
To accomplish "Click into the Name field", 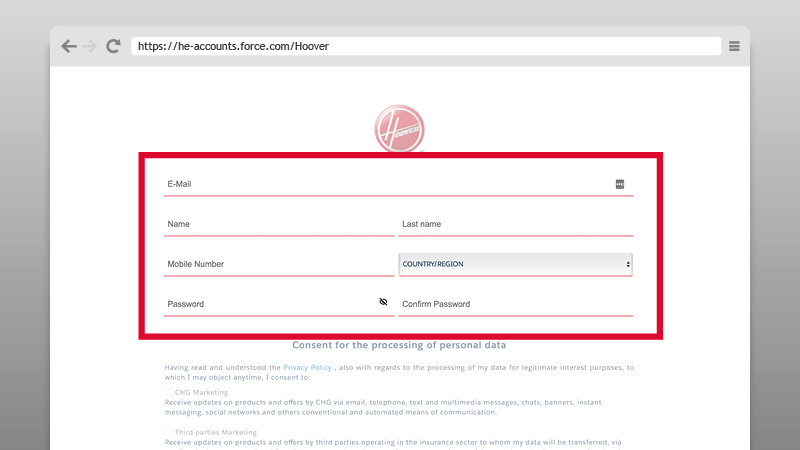I will coord(278,224).
